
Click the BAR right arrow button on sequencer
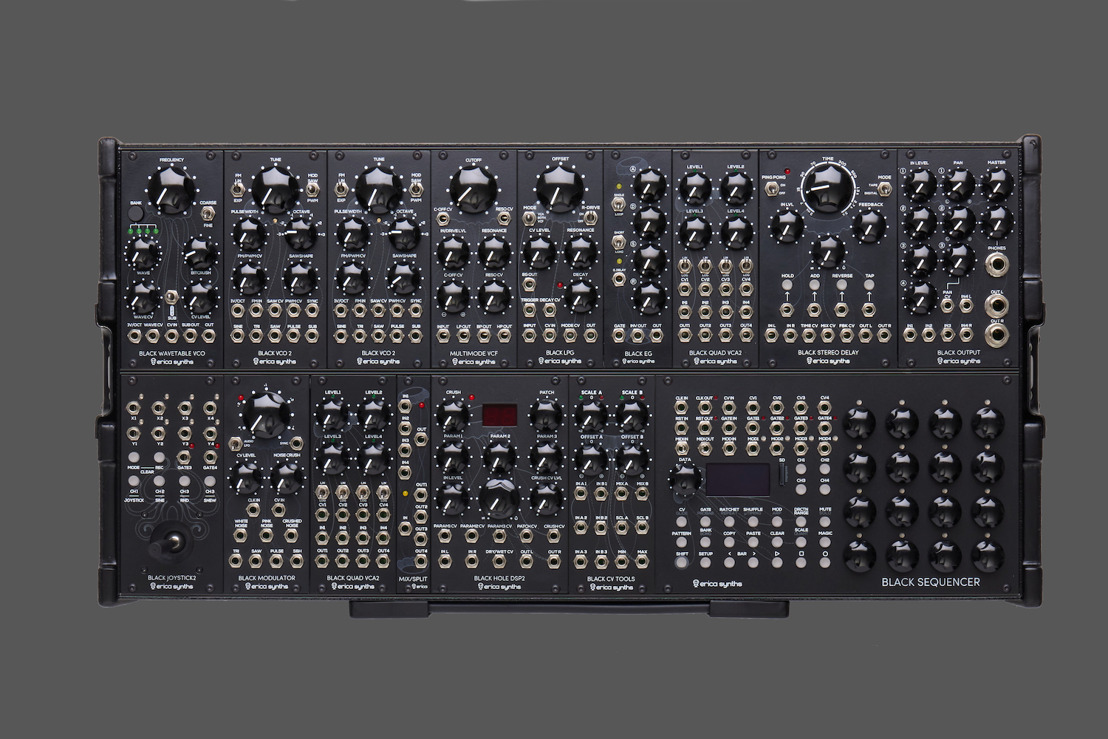[x=753, y=563]
